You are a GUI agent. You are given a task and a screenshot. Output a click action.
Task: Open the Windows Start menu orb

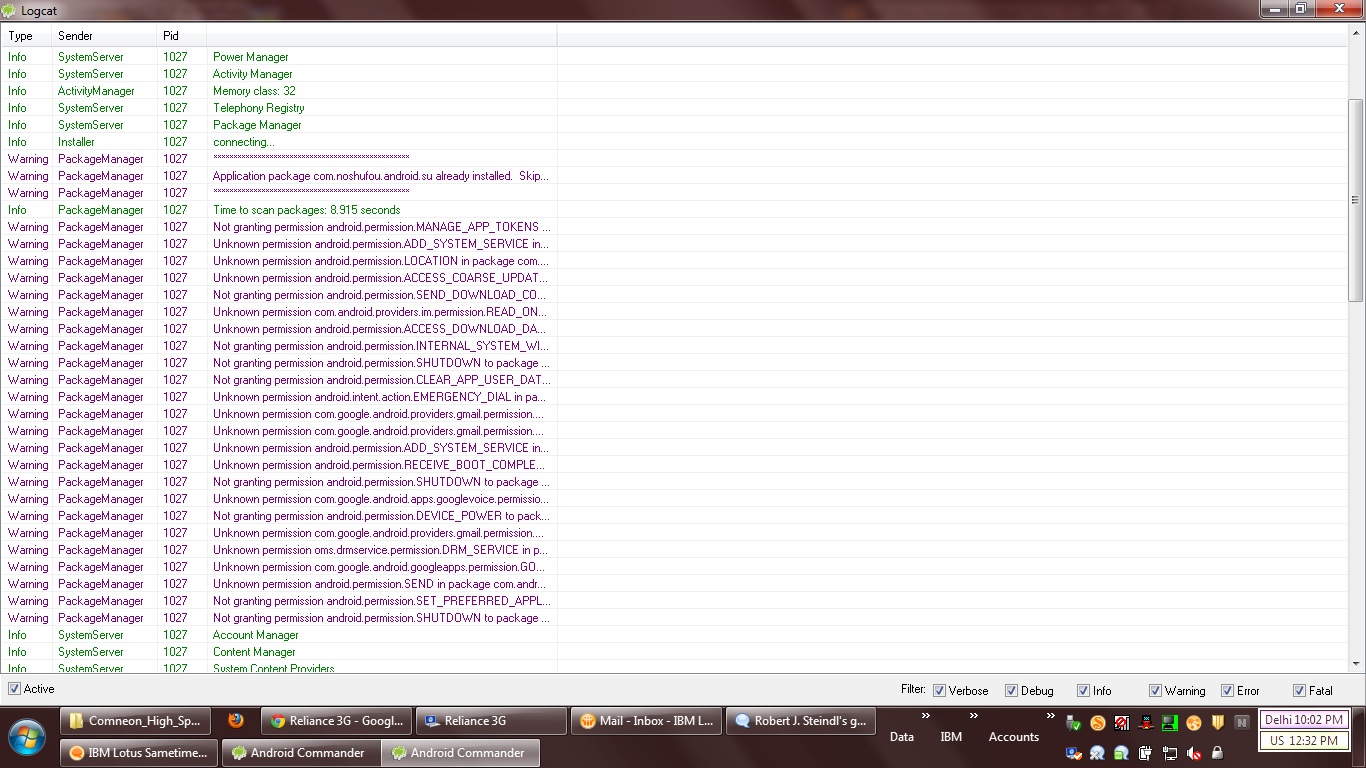[x=28, y=737]
